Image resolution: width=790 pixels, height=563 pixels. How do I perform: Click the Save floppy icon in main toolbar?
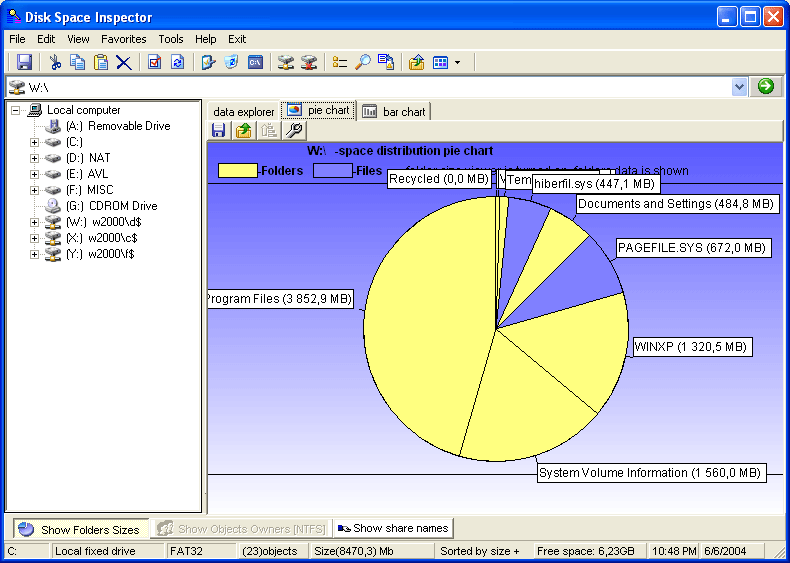[x=24, y=62]
